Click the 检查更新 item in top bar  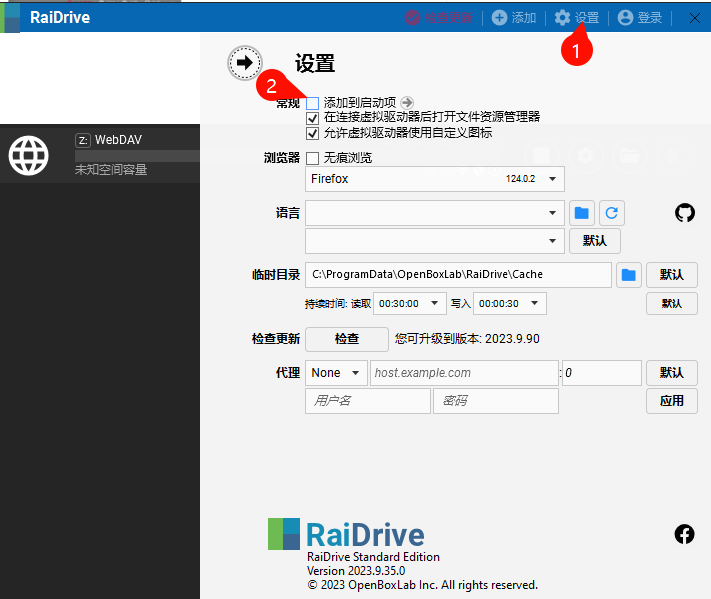point(439,18)
